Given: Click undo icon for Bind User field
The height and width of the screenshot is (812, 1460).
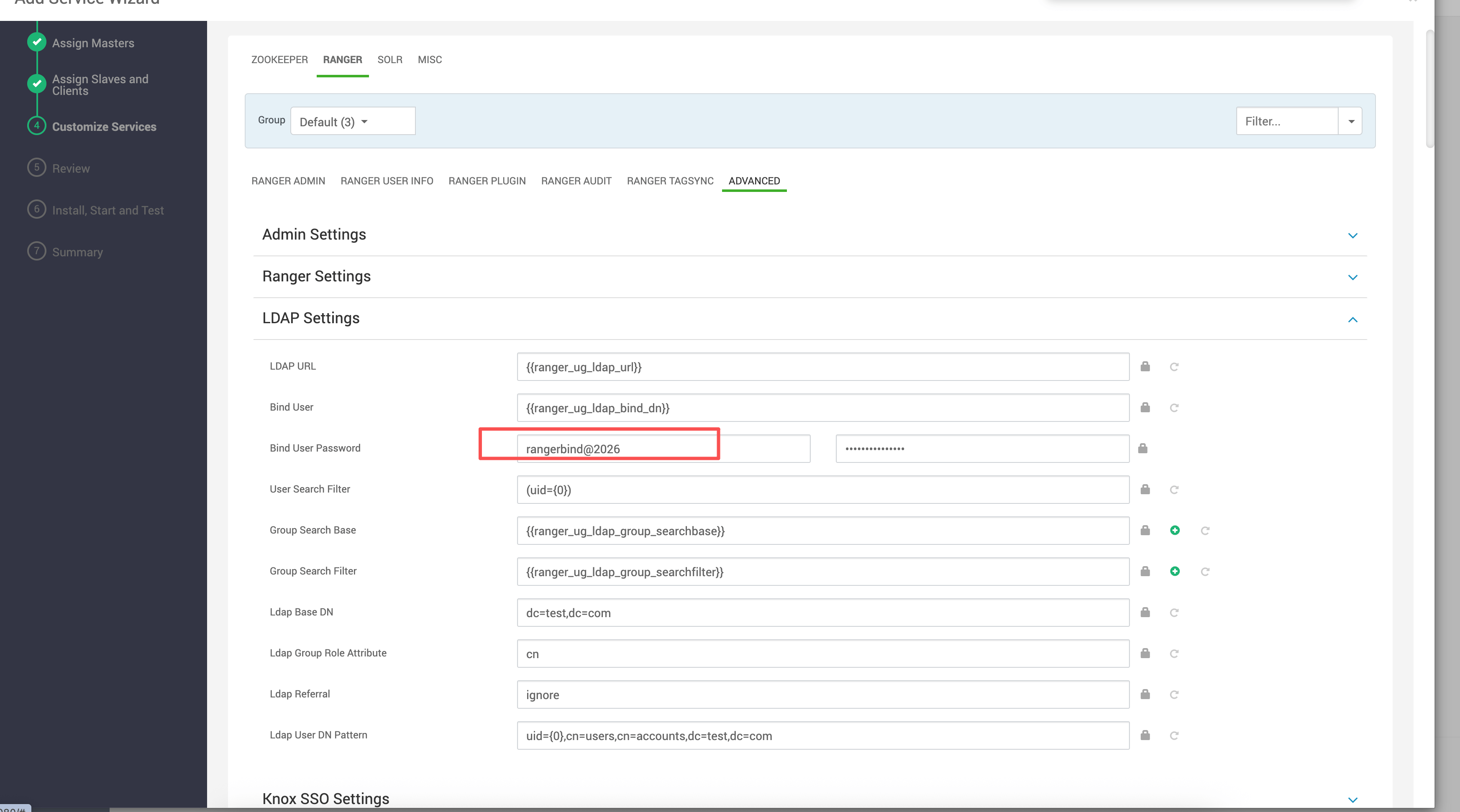Looking at the screenshot, I should [1174, 408].
